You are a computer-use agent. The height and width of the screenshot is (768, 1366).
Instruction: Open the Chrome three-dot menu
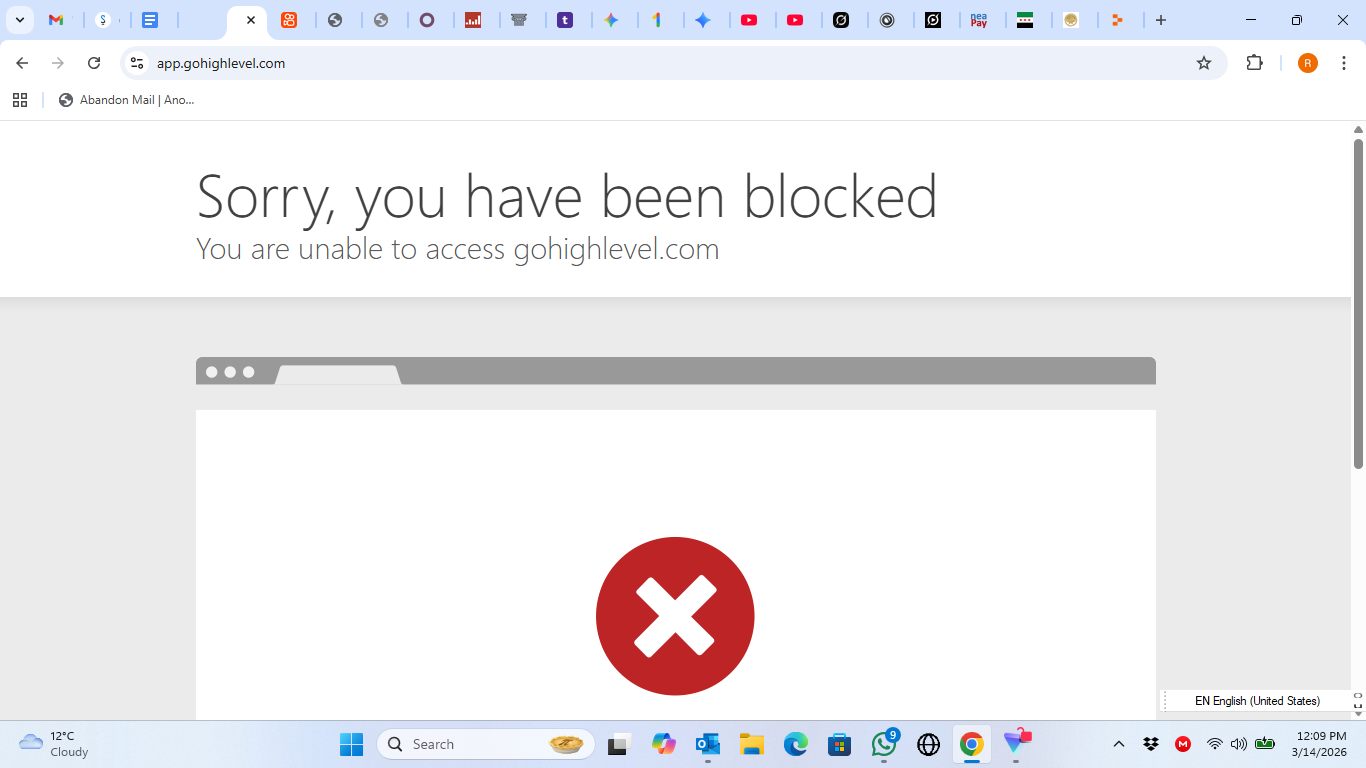[x=1344, y=63]
